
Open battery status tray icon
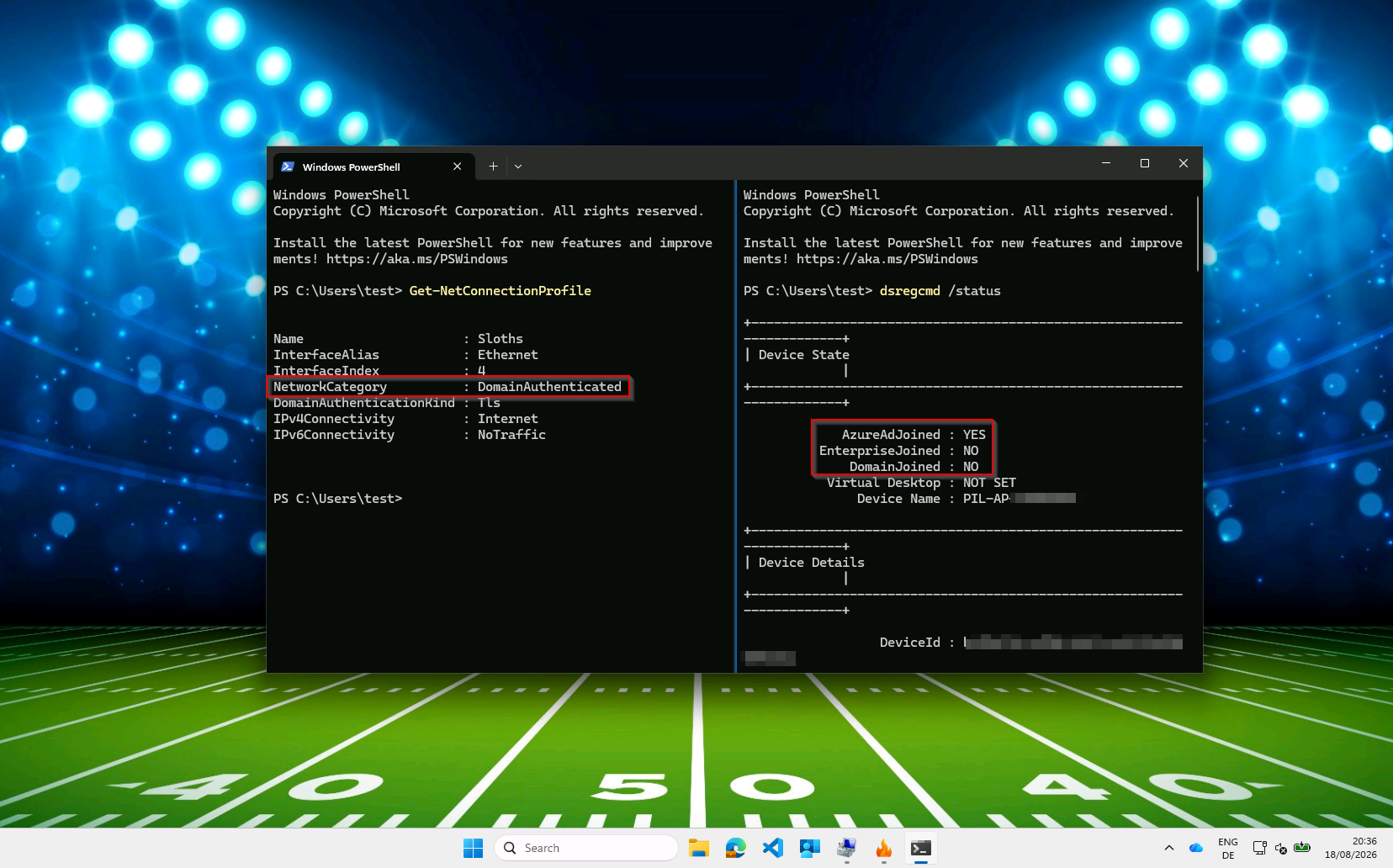[x=1302, y=848]
